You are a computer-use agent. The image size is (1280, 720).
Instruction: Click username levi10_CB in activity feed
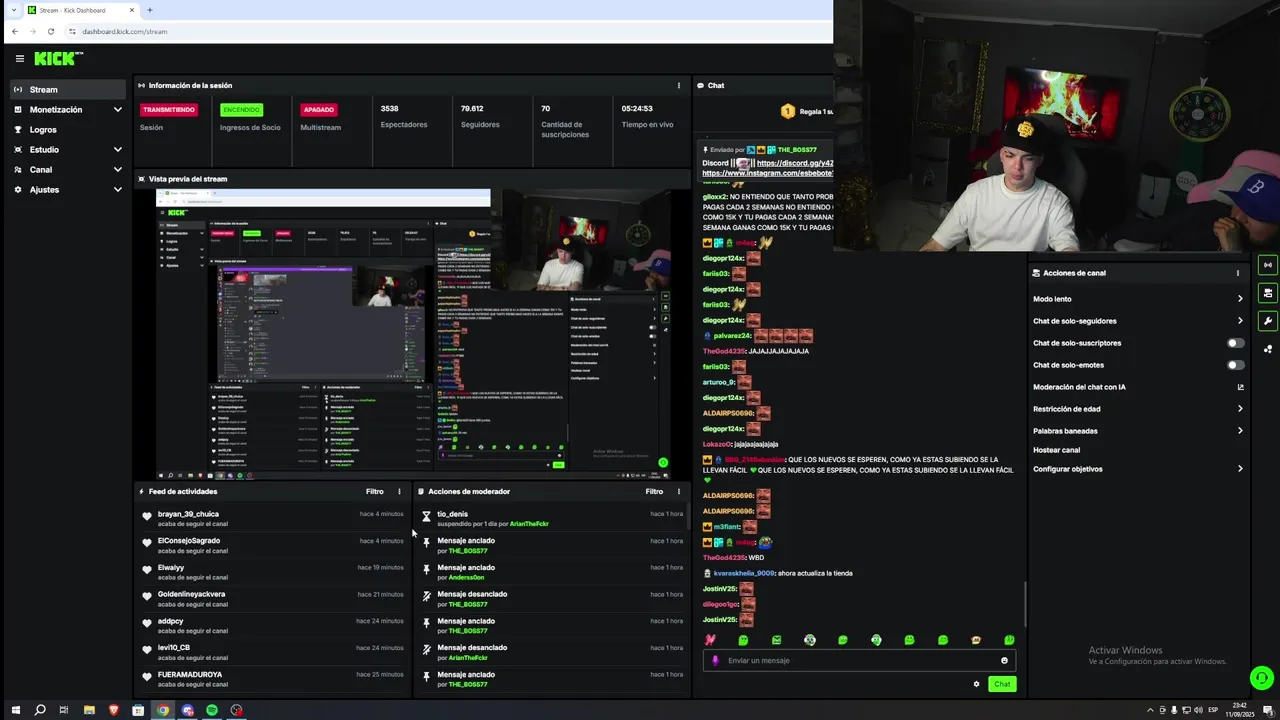(174, 648)
